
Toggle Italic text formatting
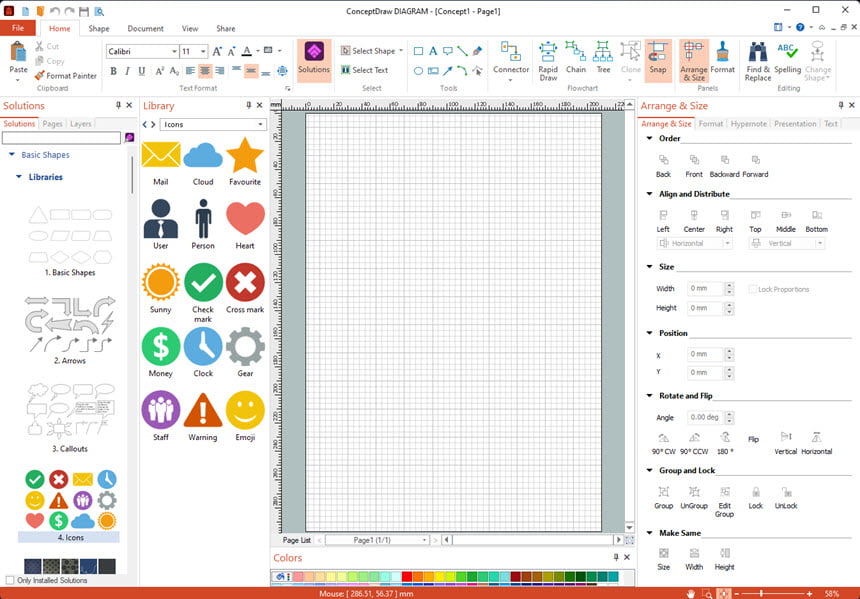[127, 71]
